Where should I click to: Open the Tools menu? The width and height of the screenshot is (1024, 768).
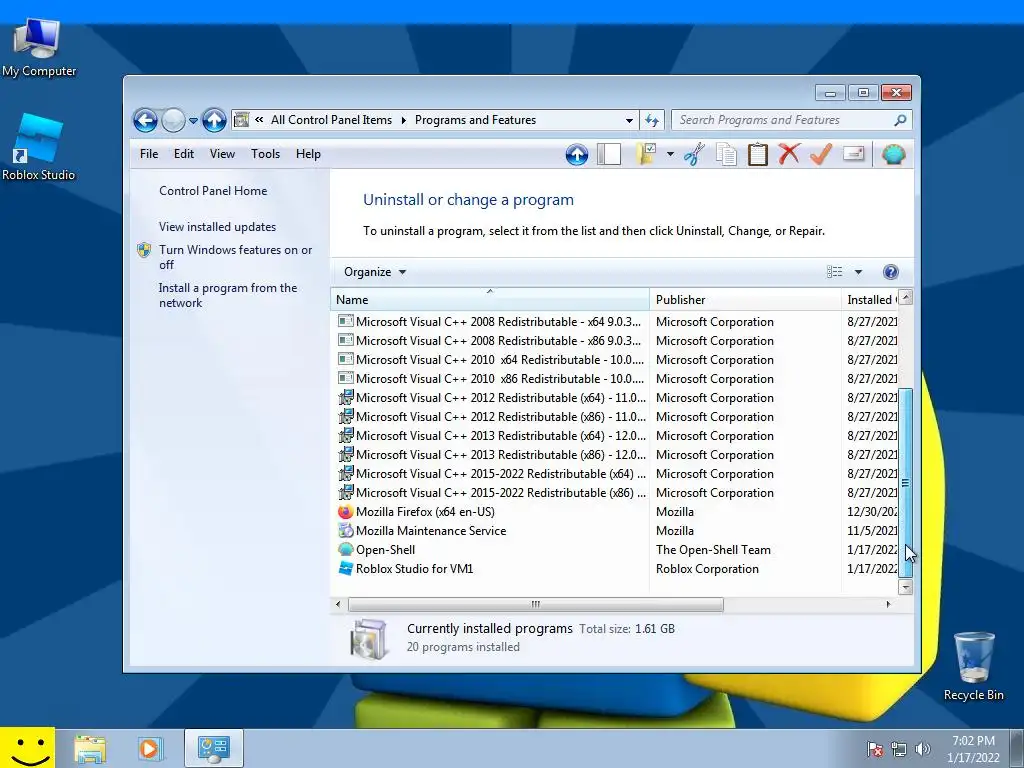click(265, 154)
